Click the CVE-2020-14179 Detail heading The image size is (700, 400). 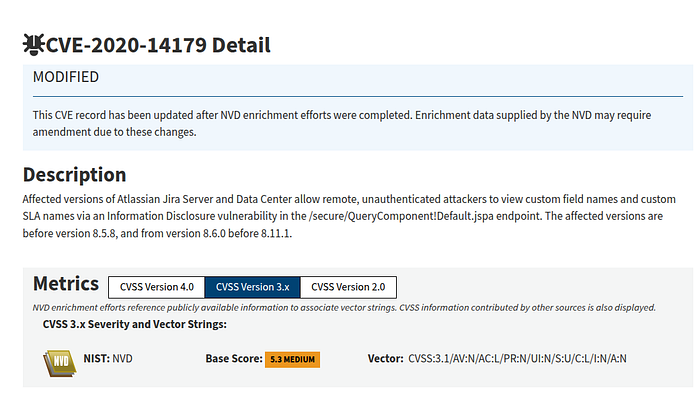(x=158, y=45)
